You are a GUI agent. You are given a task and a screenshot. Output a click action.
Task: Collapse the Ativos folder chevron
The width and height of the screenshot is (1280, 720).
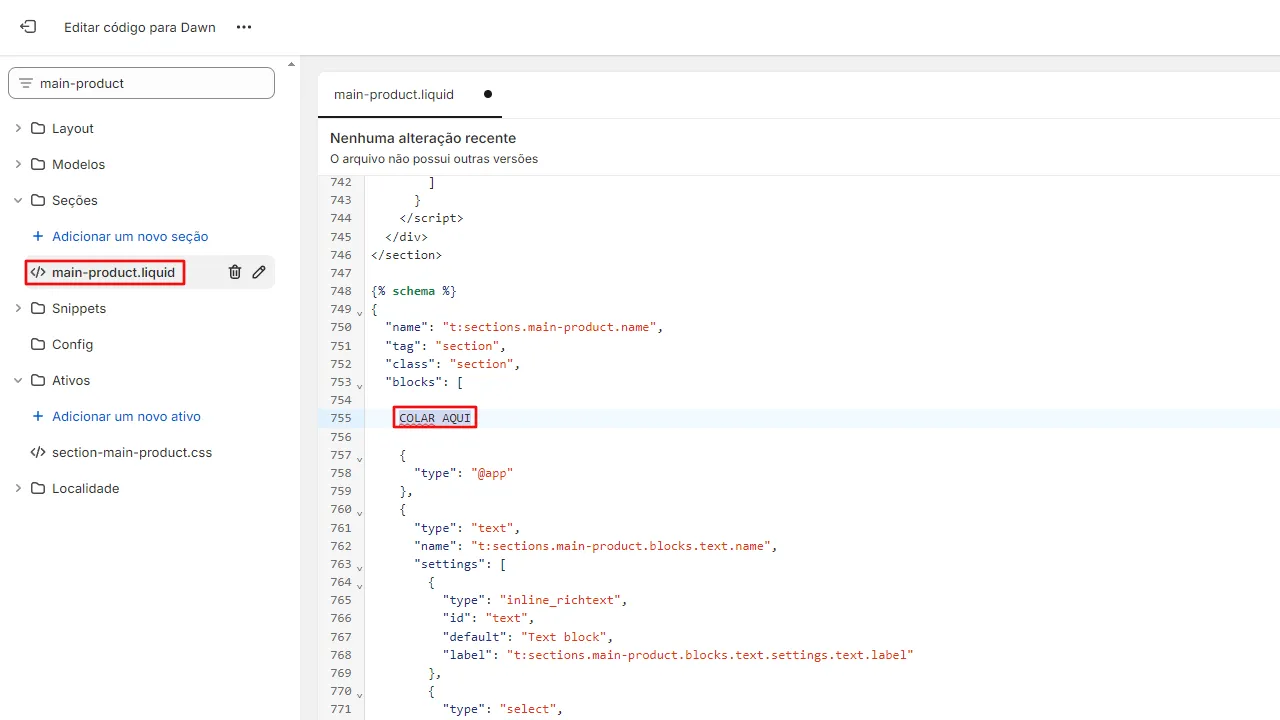click(x=18, y=380)
